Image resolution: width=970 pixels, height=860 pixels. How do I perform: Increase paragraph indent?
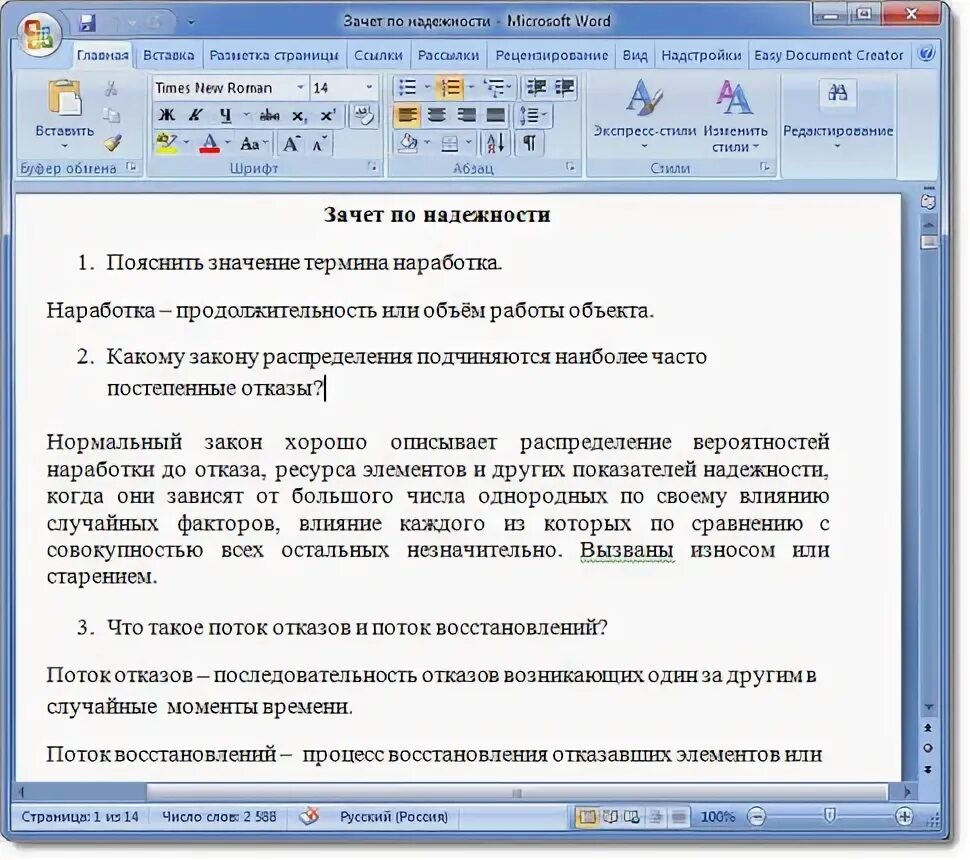564,87
